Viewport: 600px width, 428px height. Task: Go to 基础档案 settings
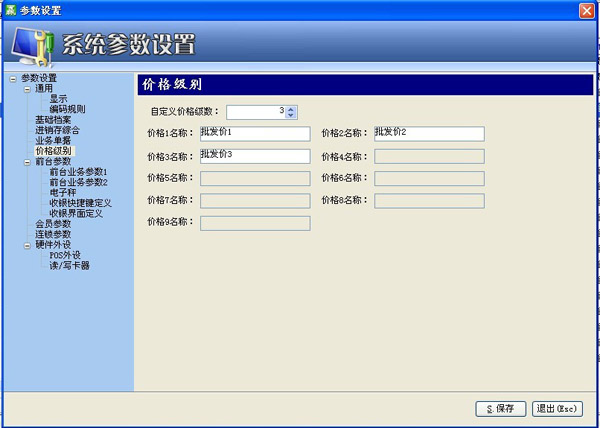click(53, 119)
